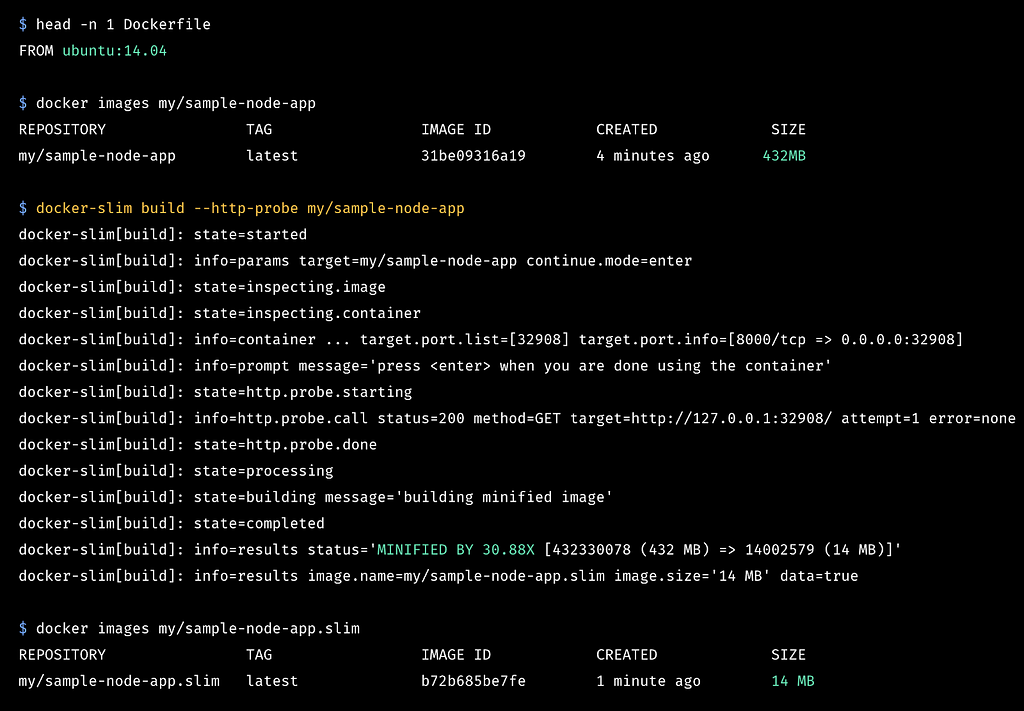Click the 'docker images my/sample-node-app' command line

[x=176, y=104]
